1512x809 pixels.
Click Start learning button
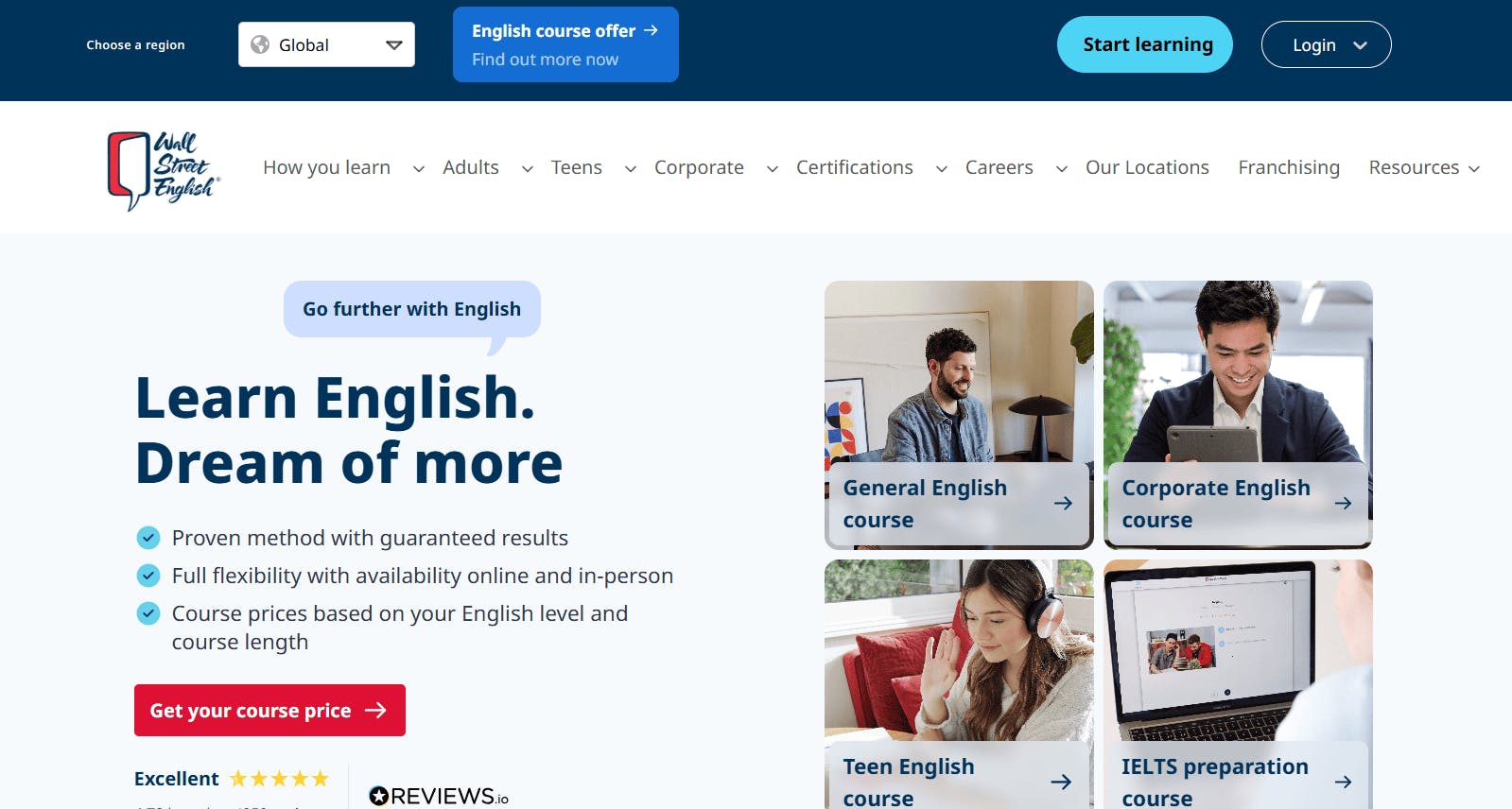click(x=1145, y=44)
